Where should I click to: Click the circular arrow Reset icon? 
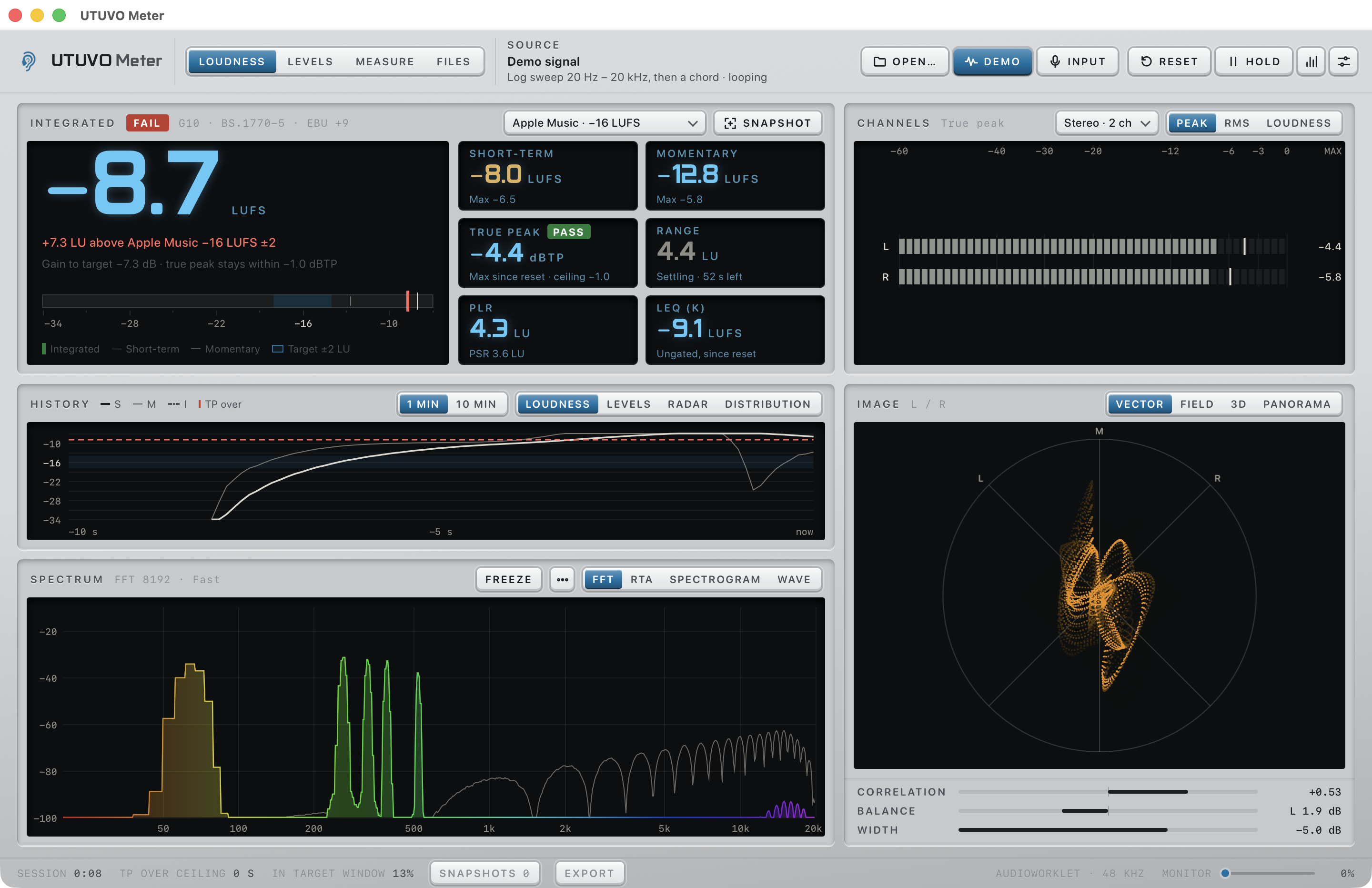point(1146,62)
